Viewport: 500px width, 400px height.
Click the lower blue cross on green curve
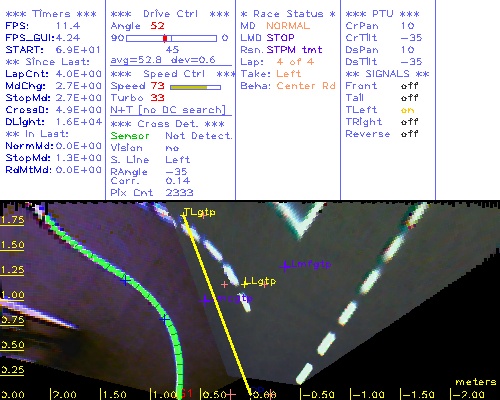tap(164, 319)
